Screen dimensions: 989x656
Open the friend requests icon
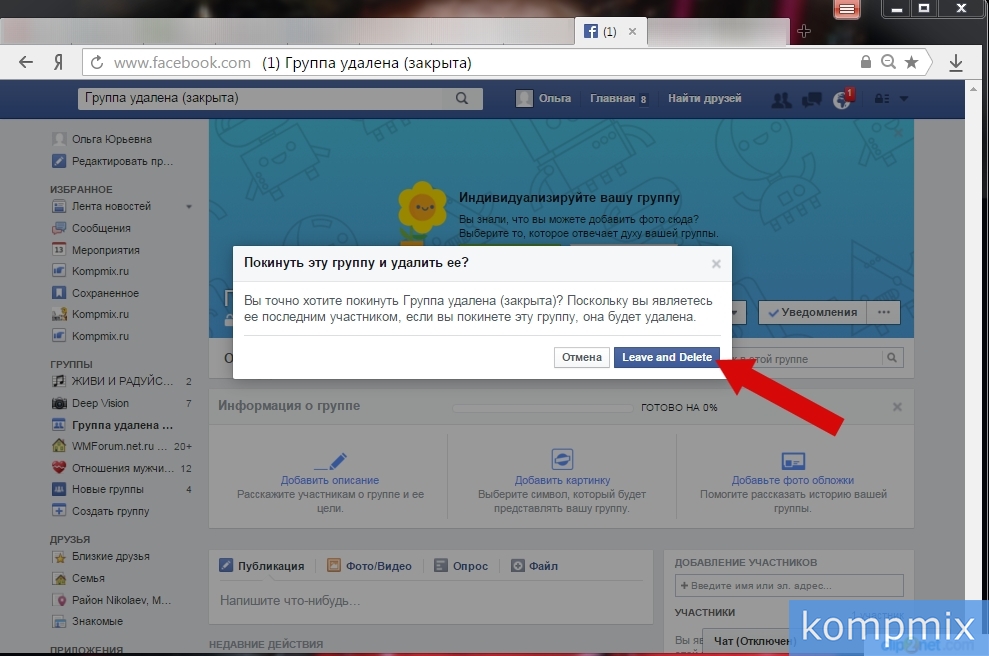782,99
